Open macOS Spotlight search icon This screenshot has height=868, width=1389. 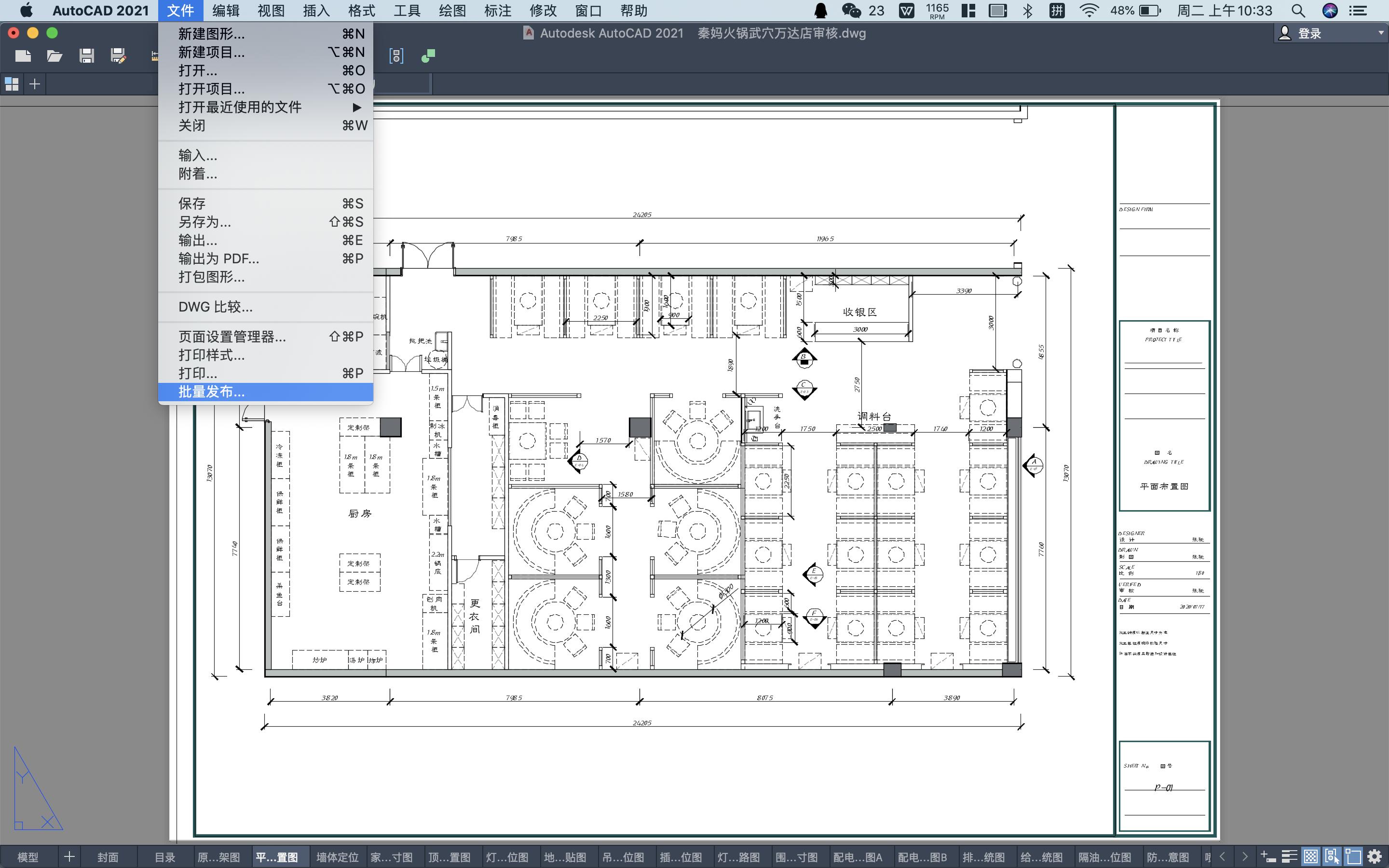click(1298, 10)
